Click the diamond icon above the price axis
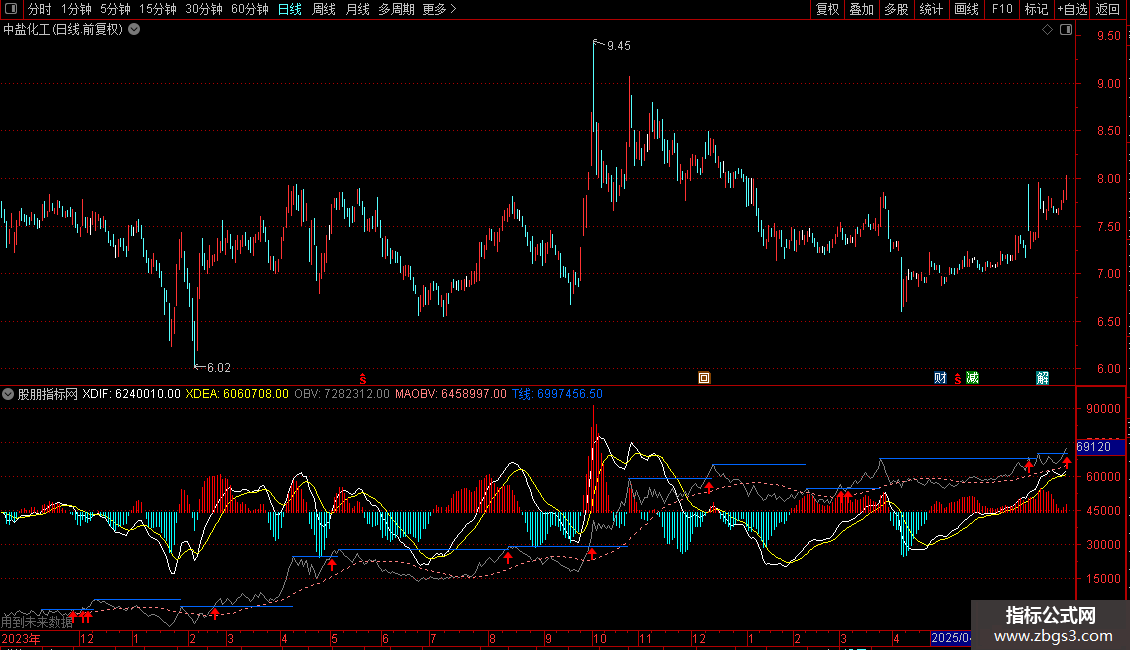 [x=1048, y=30]
